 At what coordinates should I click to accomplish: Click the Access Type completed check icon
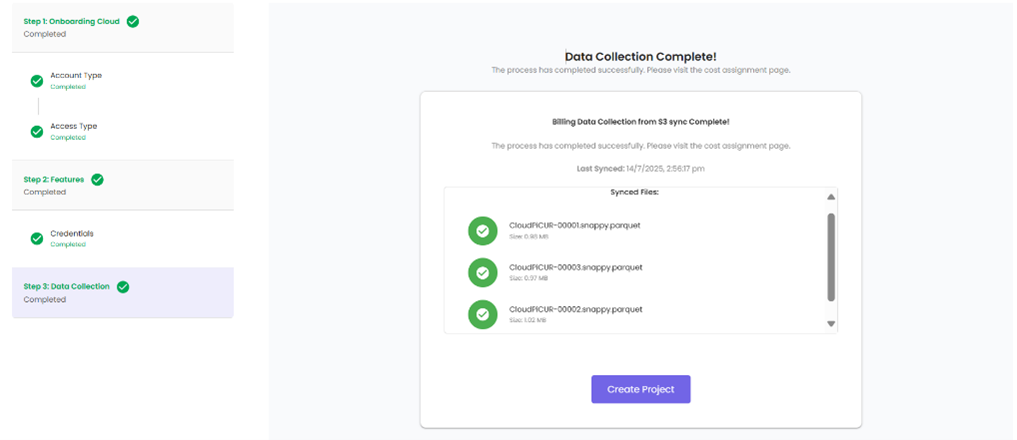pyautogui.click(x=37, y=131)
